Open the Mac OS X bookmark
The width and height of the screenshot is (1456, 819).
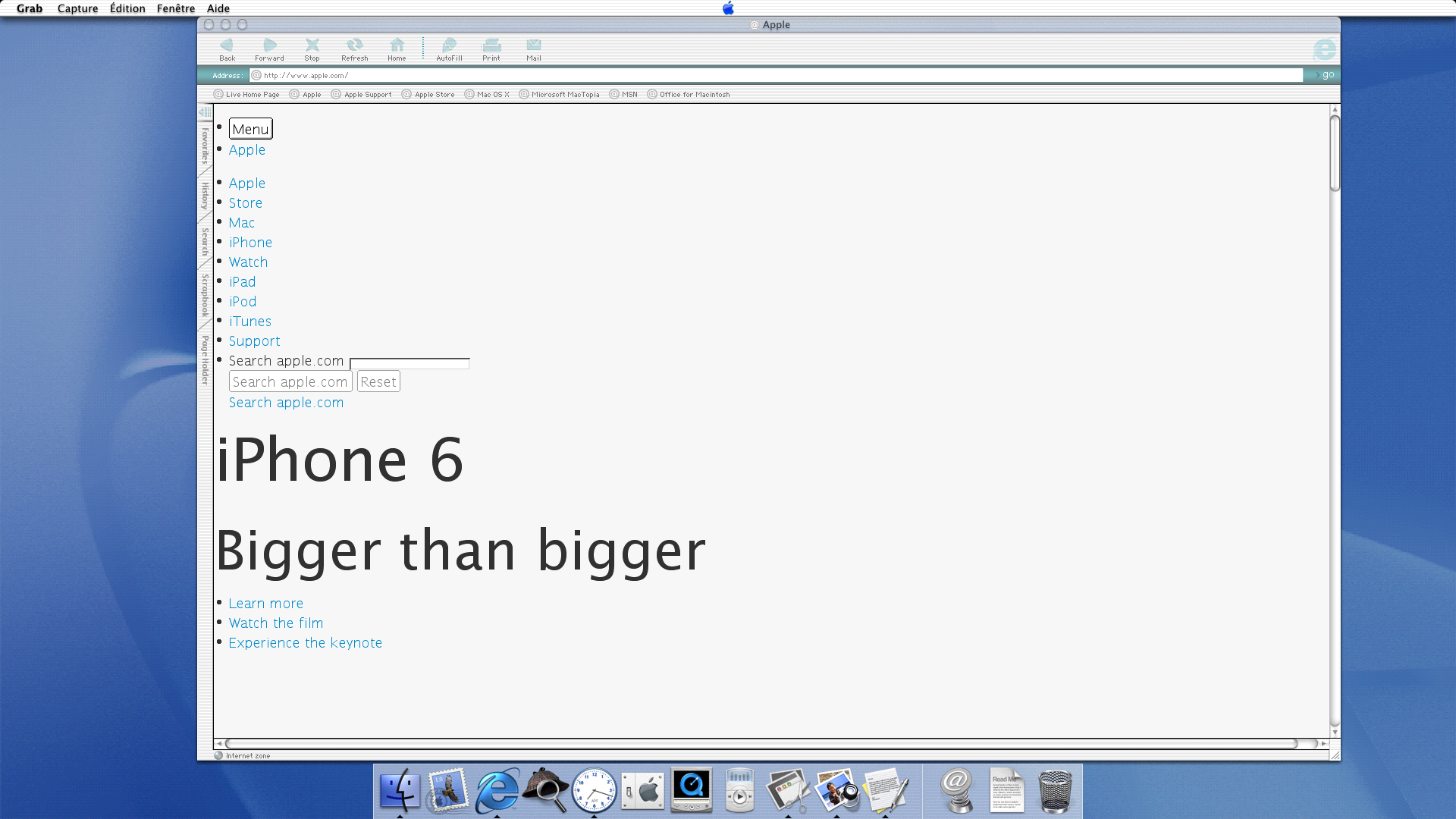tap(487, 95)
